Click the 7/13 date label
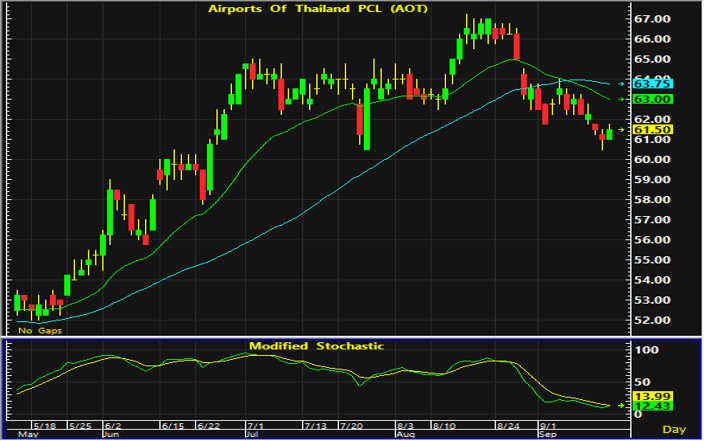This screenshot has height=441, width=704. (x=316, y=426)
